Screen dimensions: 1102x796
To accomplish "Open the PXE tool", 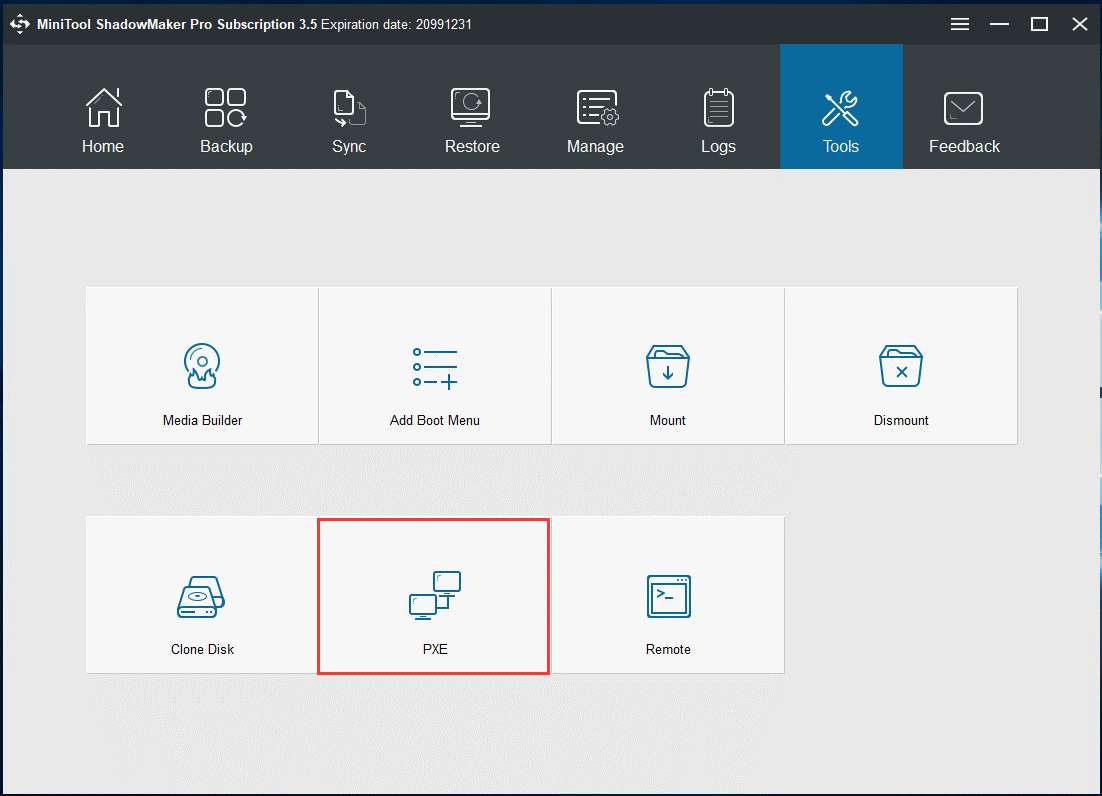I will pos(434,597).
